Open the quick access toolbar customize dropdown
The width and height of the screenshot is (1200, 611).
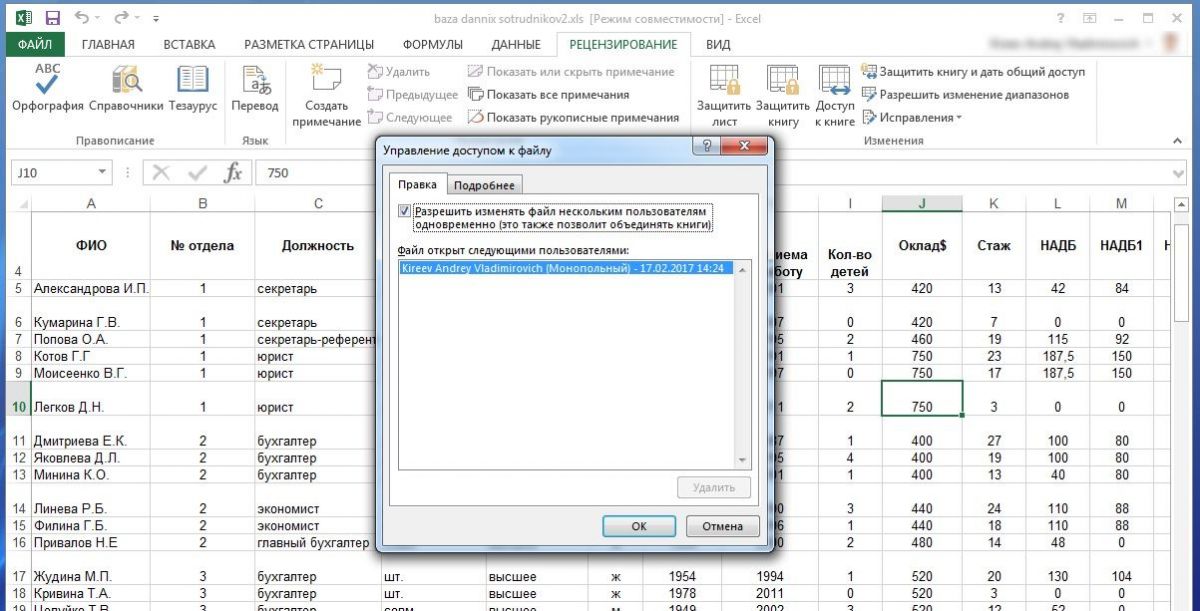coord(155,19)
